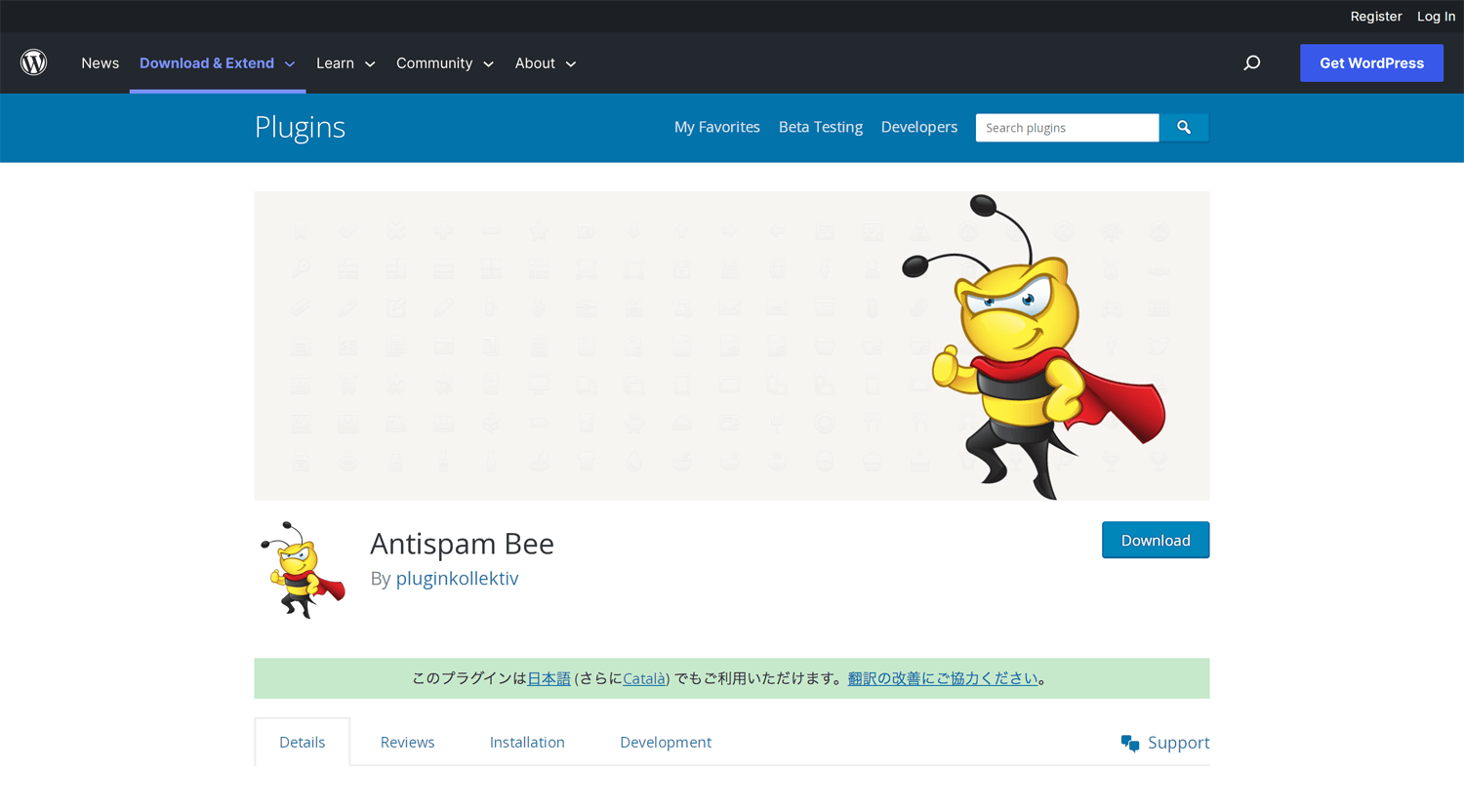
Task: Open the News menu item
Action: click(x=101, y=63)
